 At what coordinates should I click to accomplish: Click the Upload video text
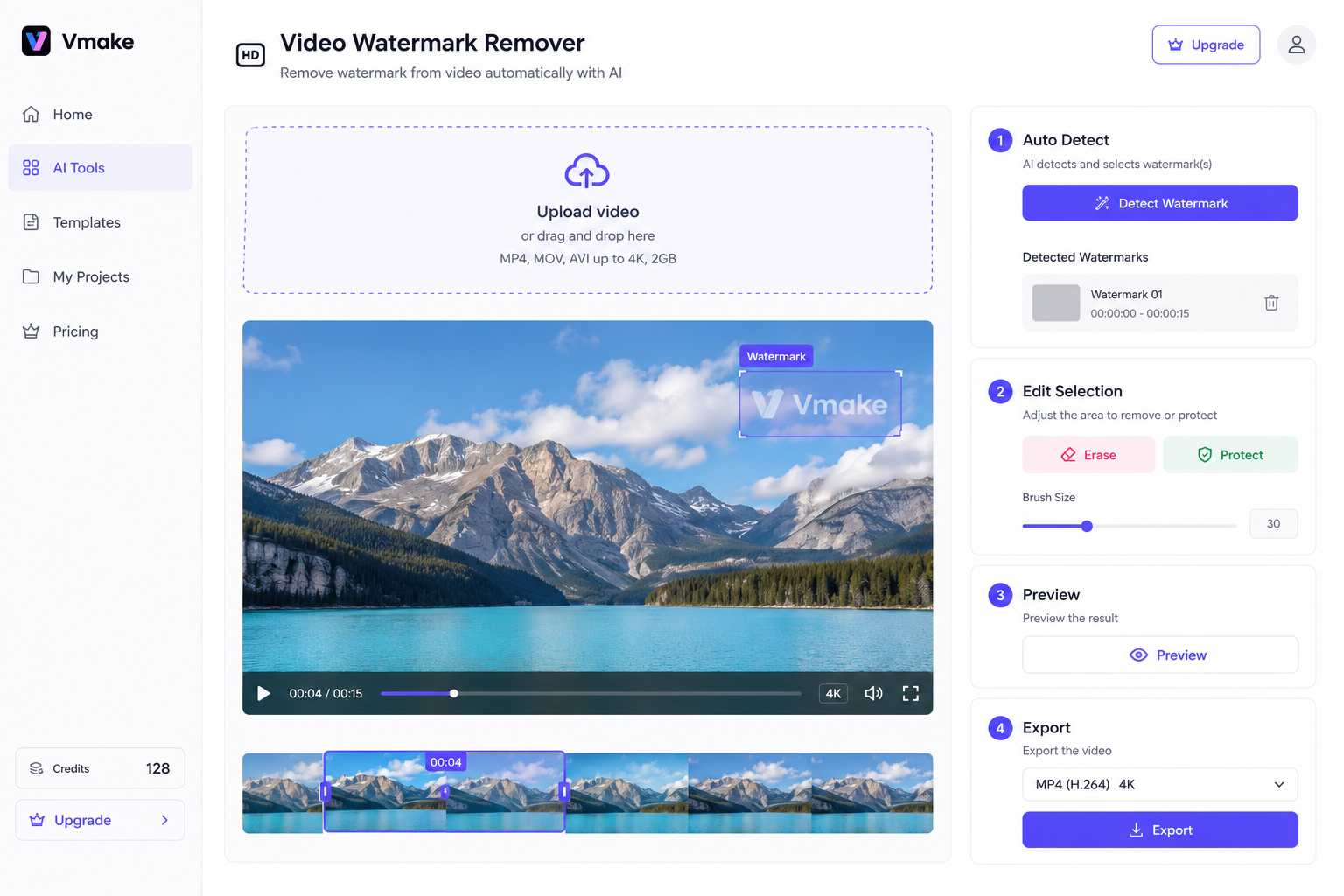click(588, 212)
